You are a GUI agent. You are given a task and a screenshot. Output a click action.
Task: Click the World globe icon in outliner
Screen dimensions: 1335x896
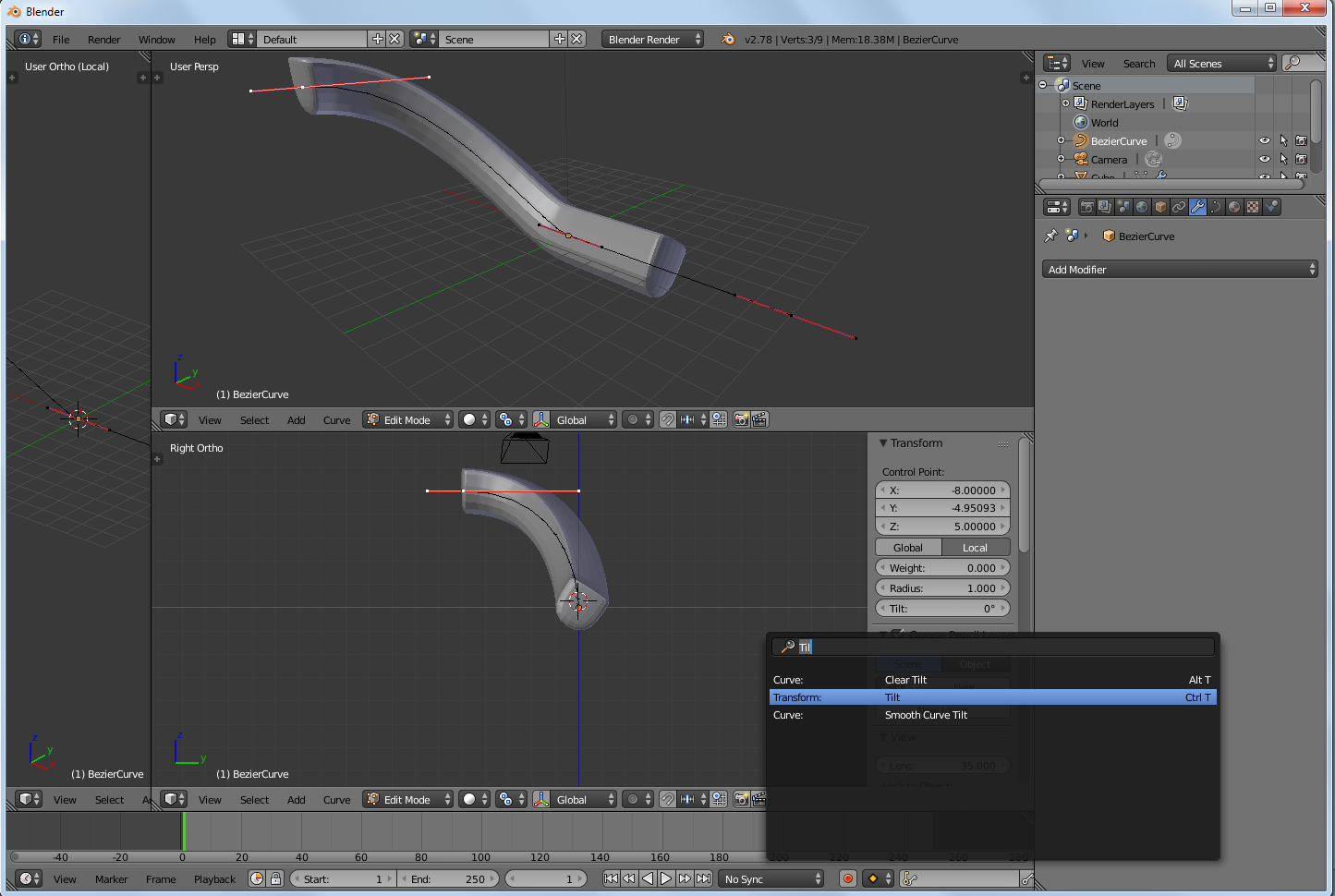tap(1081, 122)
